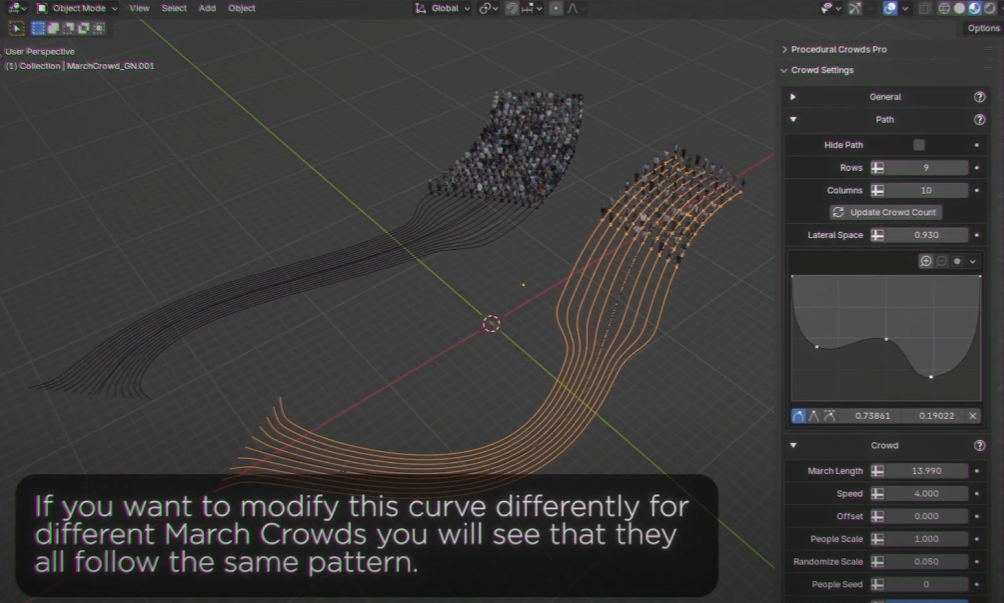Open the Select menu
The image size is (1004, 603).
[x=174, y=8]
